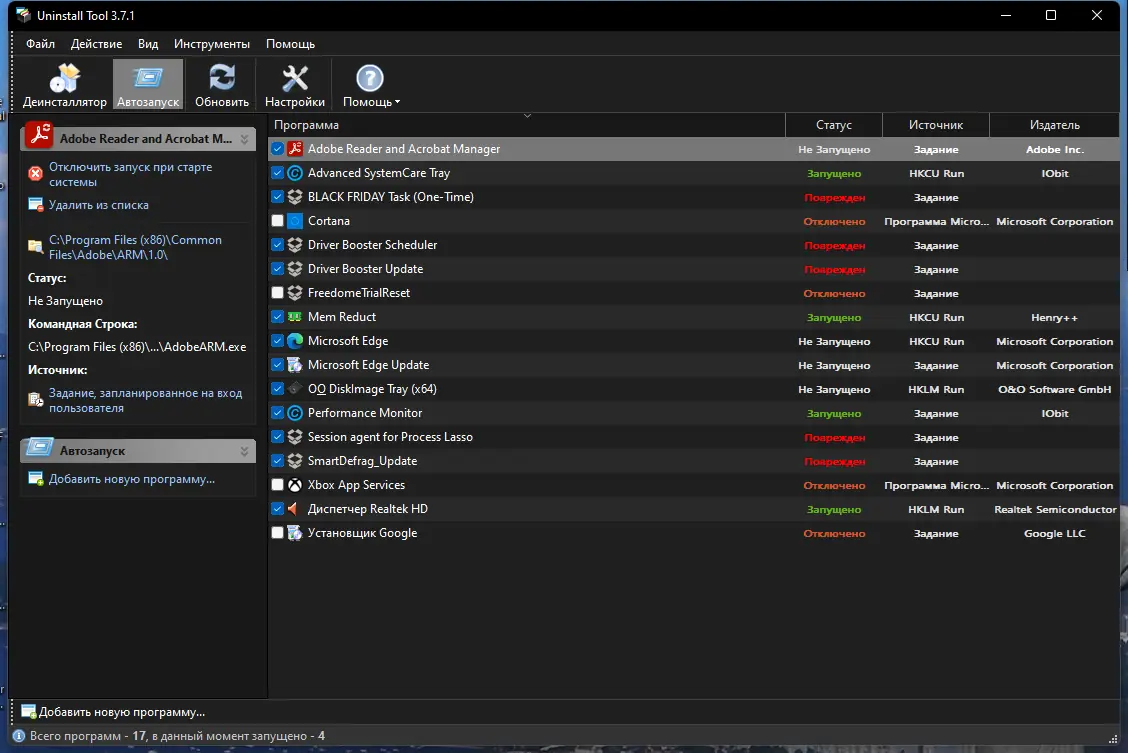Open the Помощь menu in menu bar
Image resolution: width=1128 pixels, height=753 pixels.
[x=291, y=44]
